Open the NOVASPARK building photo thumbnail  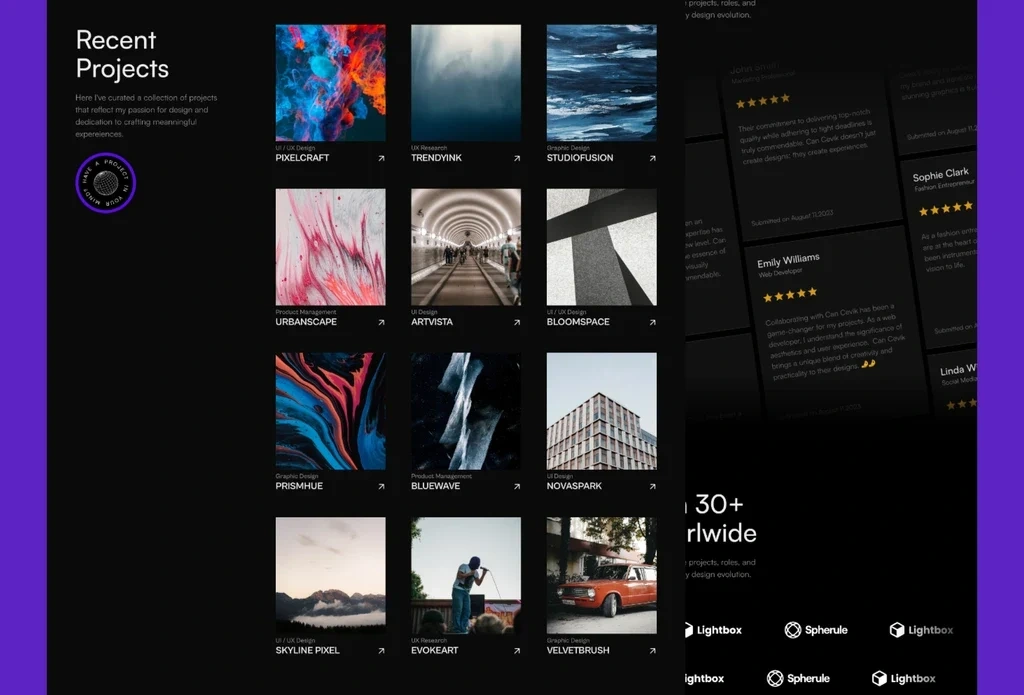point(601,411)
